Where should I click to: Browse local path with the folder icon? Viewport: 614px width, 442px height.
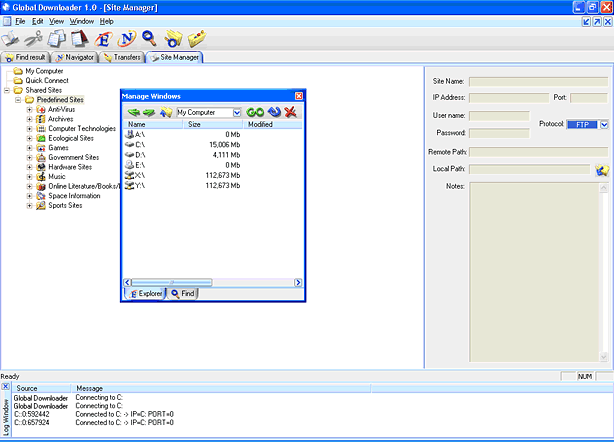click(x=602, y=170)
